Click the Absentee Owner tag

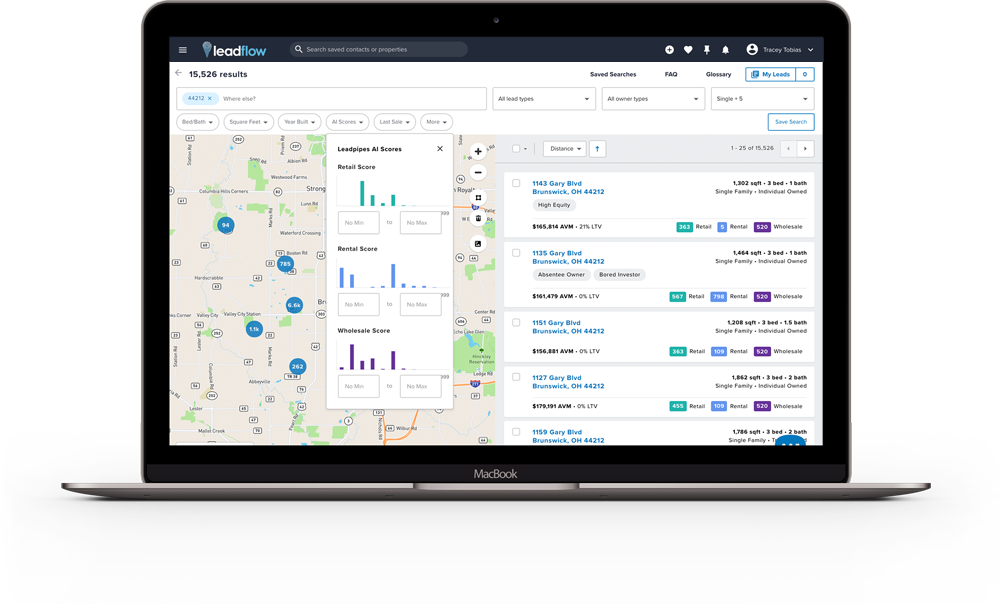tap(561, 275)
